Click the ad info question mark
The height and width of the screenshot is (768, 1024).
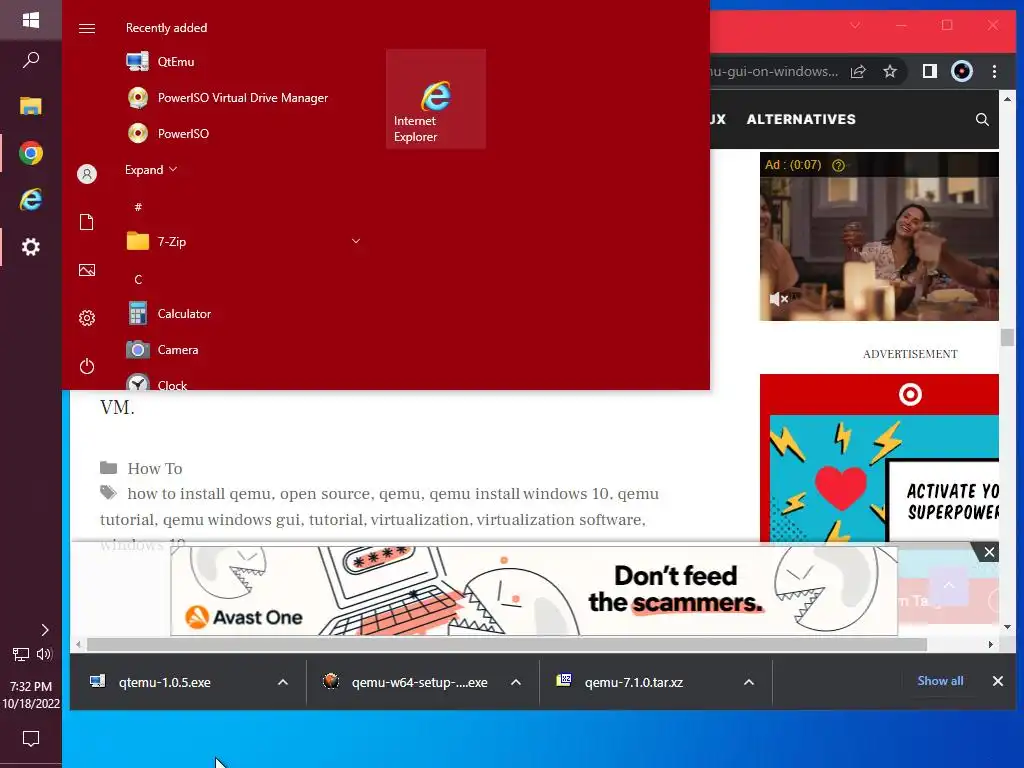[x=838, y=165]
